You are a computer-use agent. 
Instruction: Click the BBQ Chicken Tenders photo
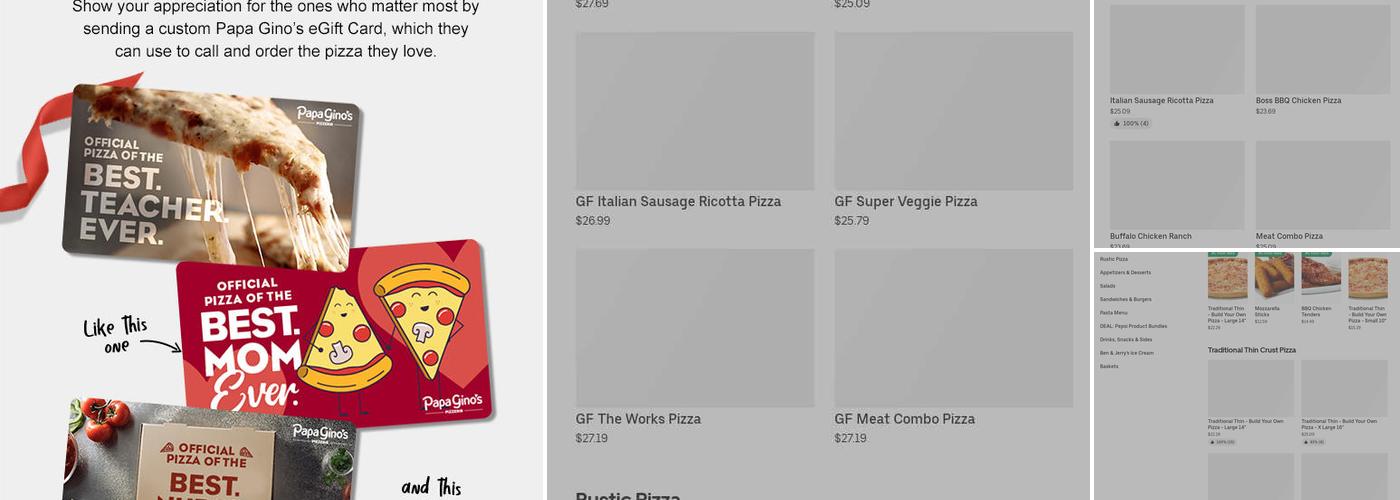point(1320,277)
